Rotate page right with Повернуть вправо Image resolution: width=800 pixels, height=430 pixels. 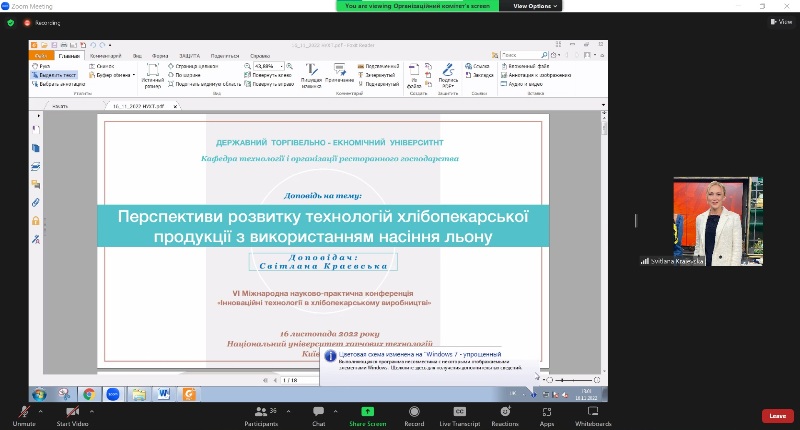[x=269, y=84]
